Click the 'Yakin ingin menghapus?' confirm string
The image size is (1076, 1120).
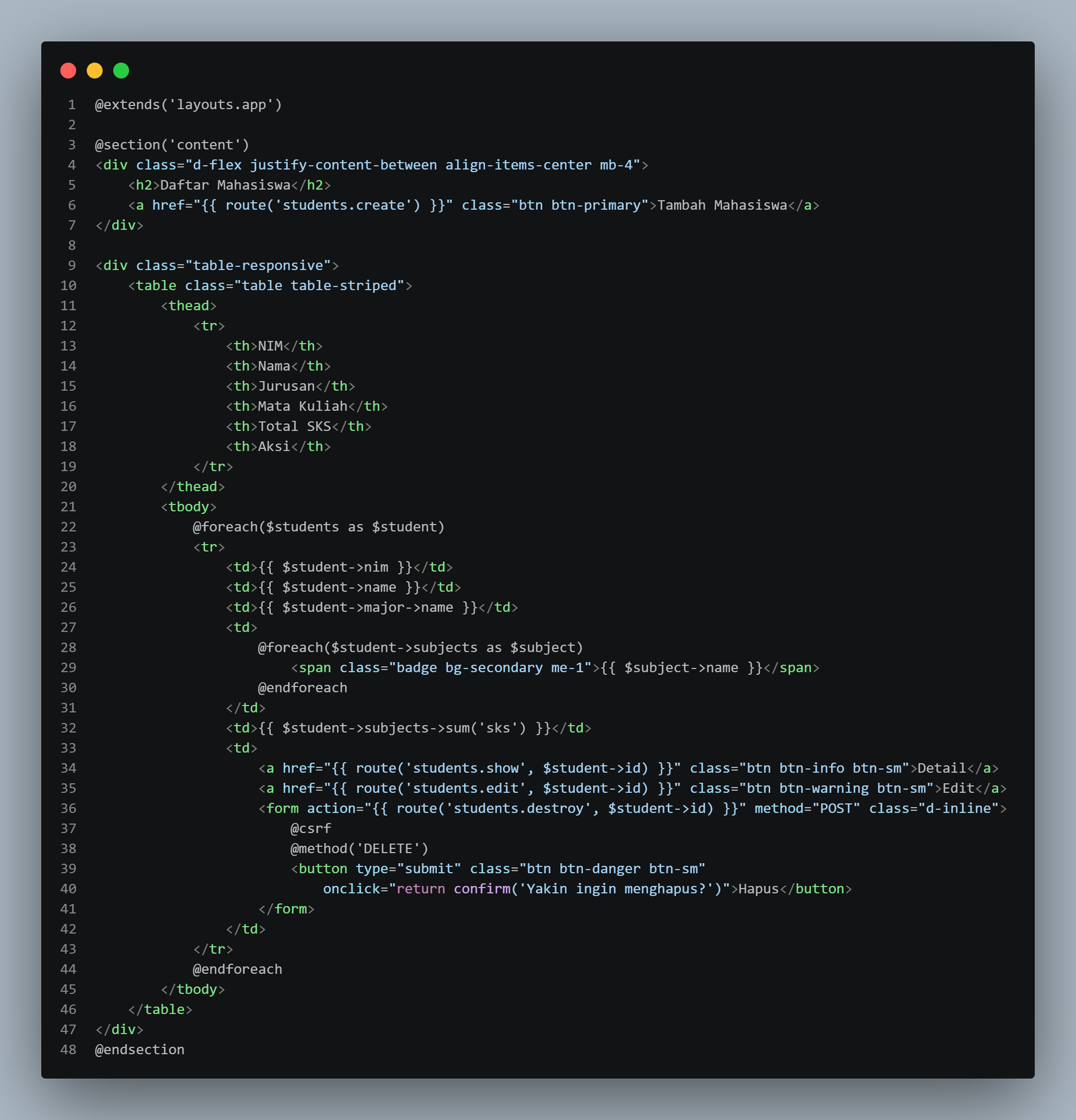tap(616, 889)
